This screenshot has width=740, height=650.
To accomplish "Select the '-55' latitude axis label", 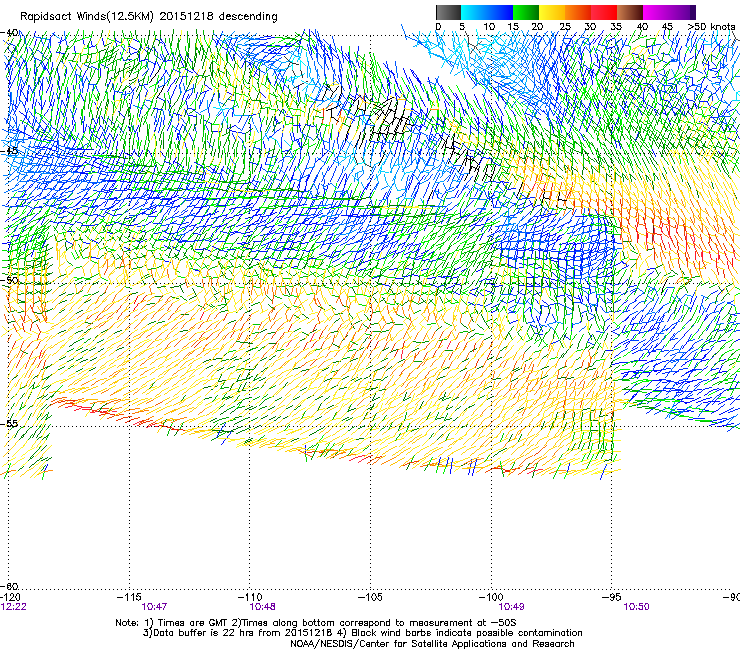I will tap(10, 423).
